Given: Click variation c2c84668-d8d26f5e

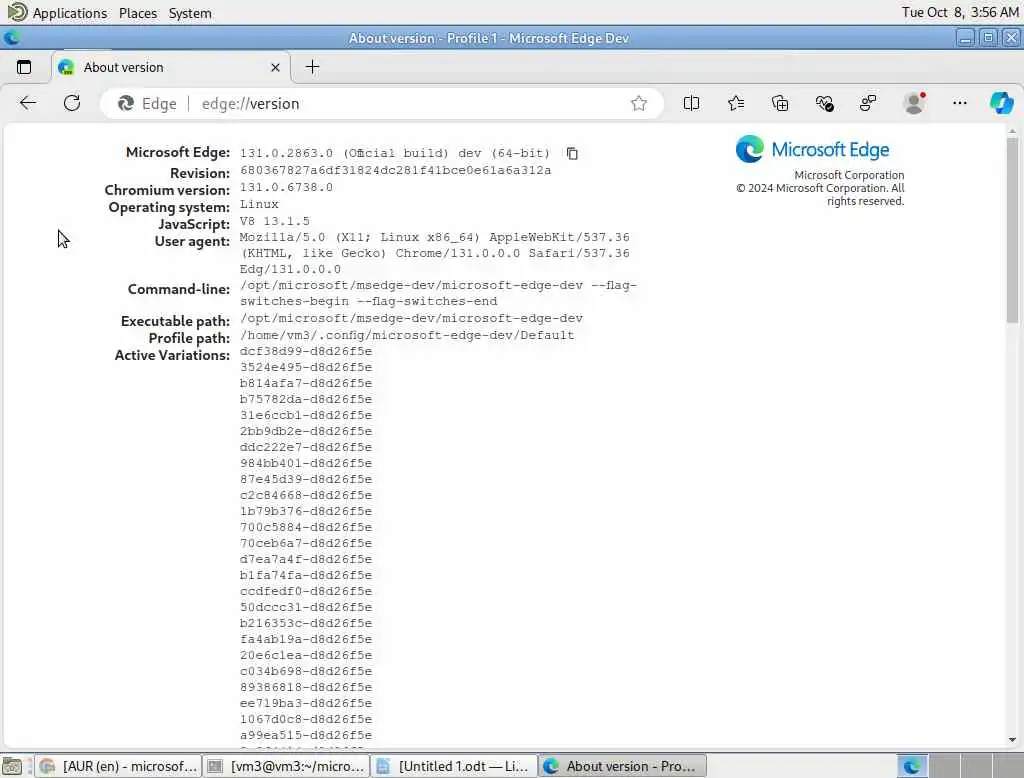Looking at the screenshot, I should point(306,496).
